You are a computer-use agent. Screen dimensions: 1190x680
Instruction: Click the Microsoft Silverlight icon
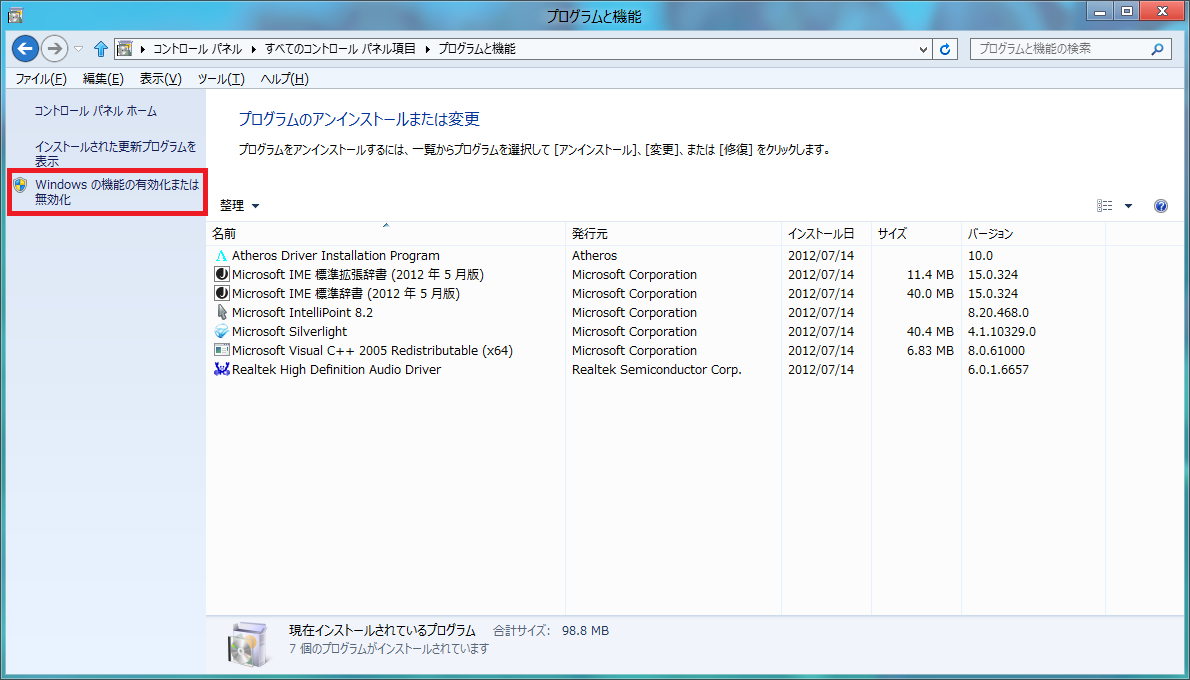[x=221, y=332]
